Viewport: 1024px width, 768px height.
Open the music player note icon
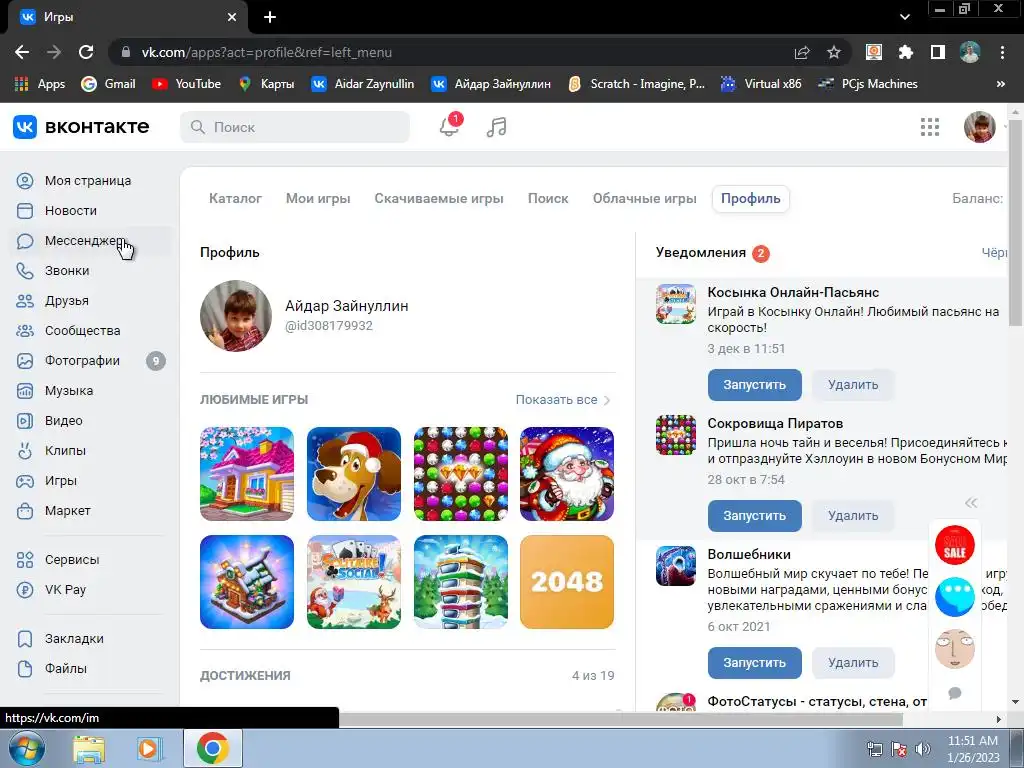(x=496, y=127)
